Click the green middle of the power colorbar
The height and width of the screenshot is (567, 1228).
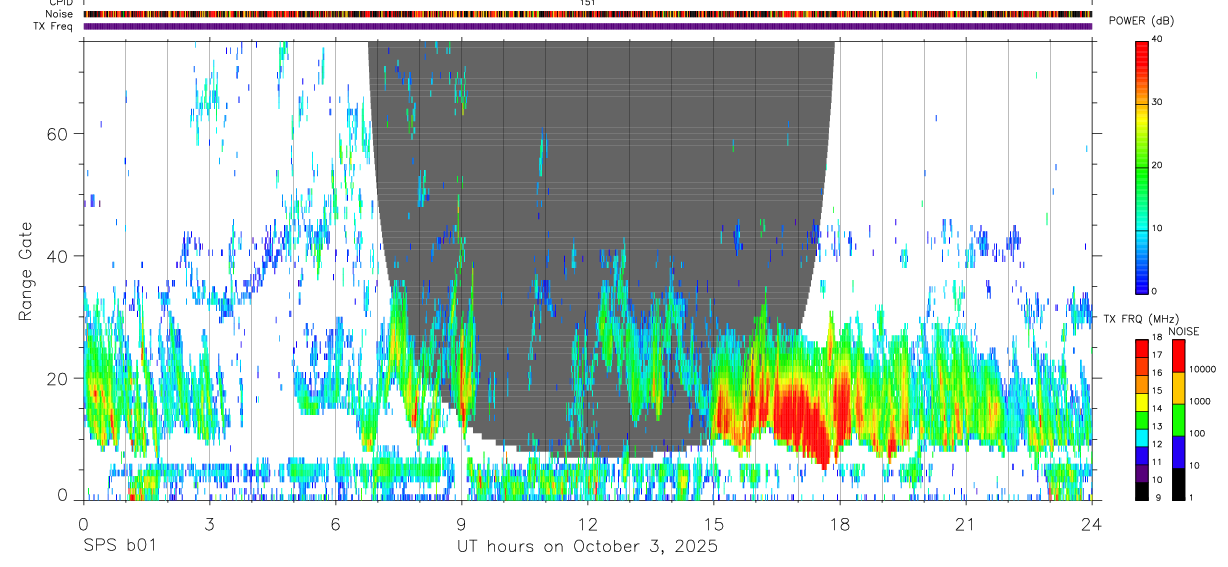point(1142,165)
